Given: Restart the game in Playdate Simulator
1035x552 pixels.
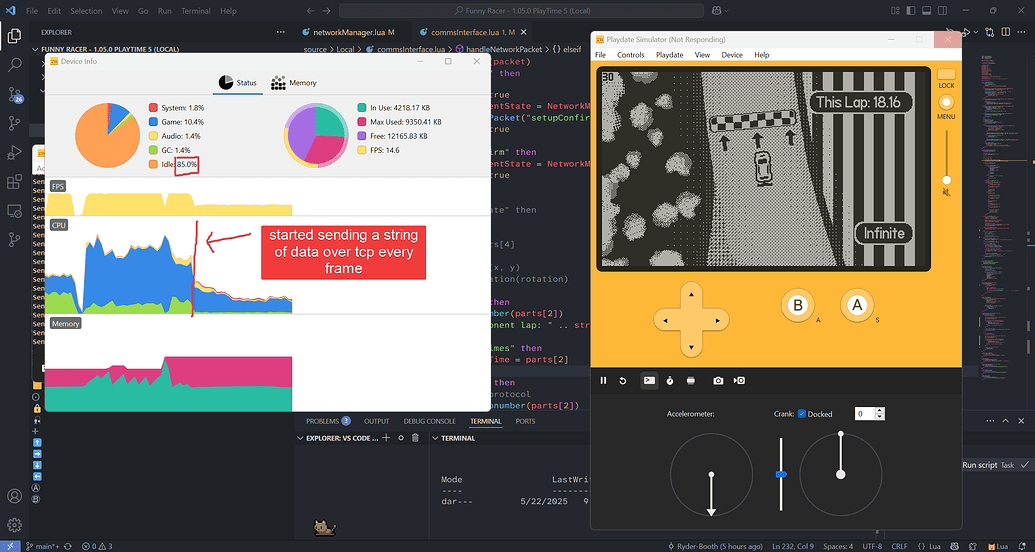Looking at the screenshot, I should tap(622, 380).
